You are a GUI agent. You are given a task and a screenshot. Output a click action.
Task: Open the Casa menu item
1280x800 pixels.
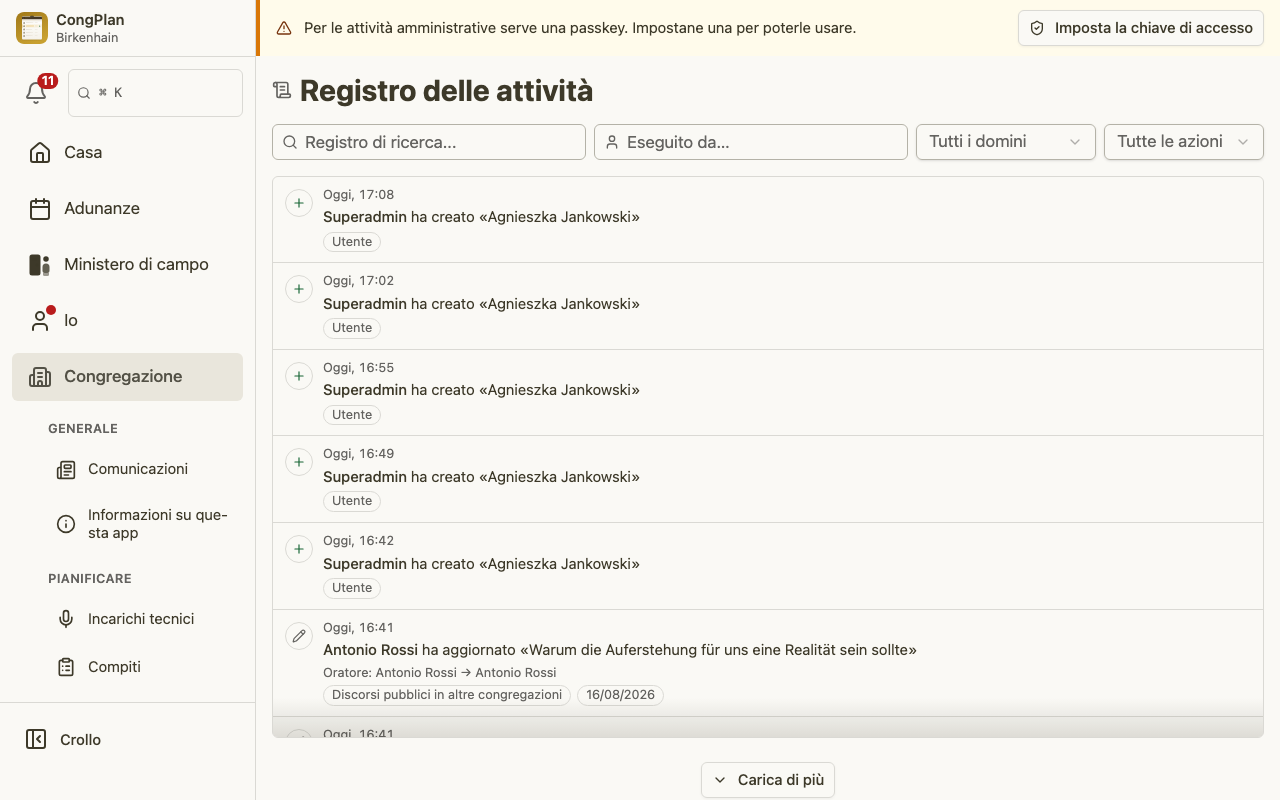pyautogui.click(x=127, y=152)
